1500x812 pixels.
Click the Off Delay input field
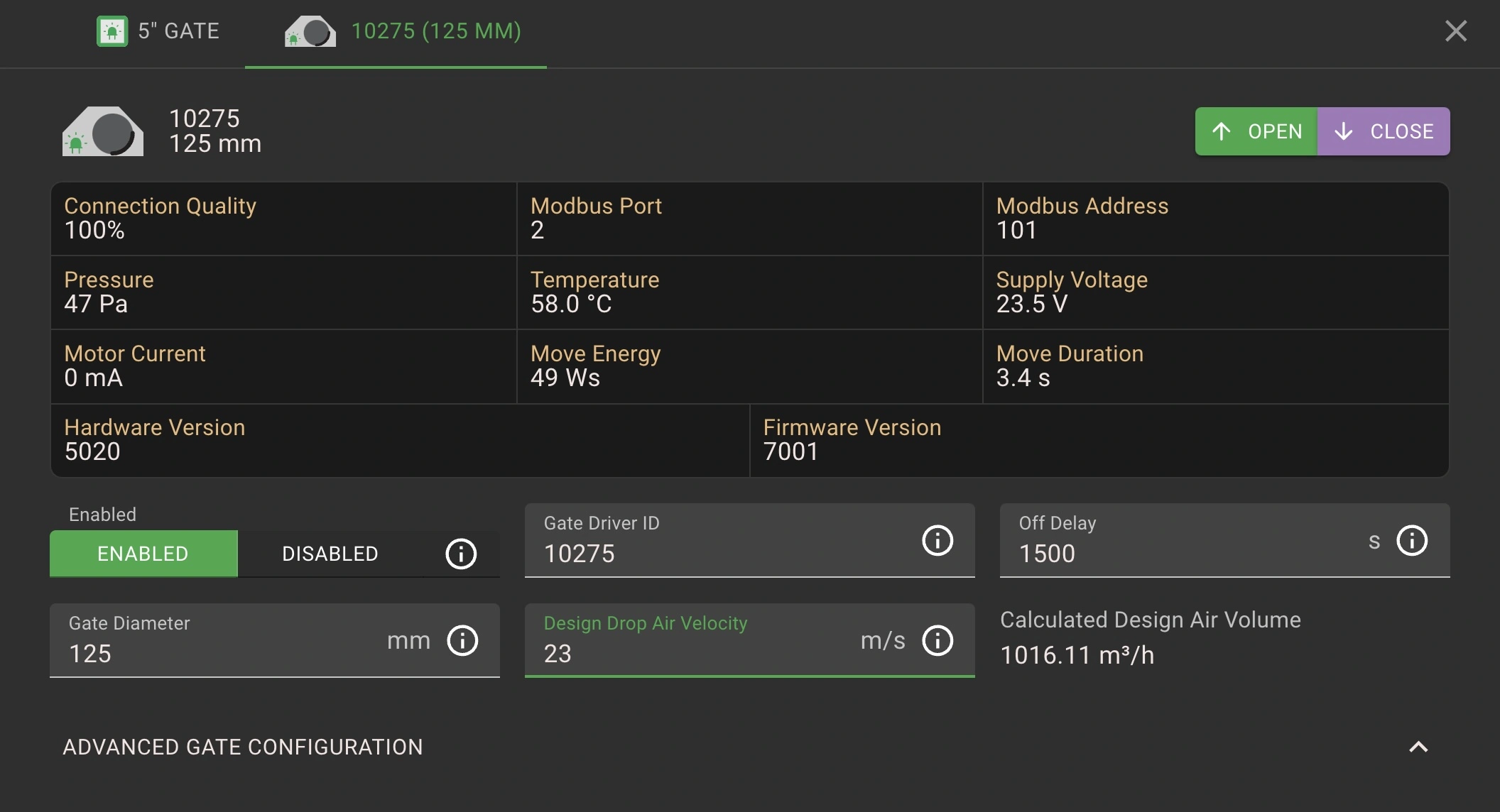[1179, 553]
